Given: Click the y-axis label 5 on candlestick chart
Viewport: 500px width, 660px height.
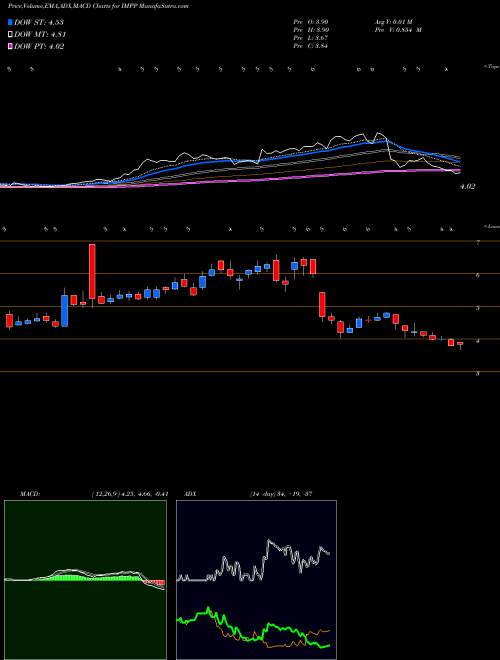Looking at the screenshot, I should (477, 308).
